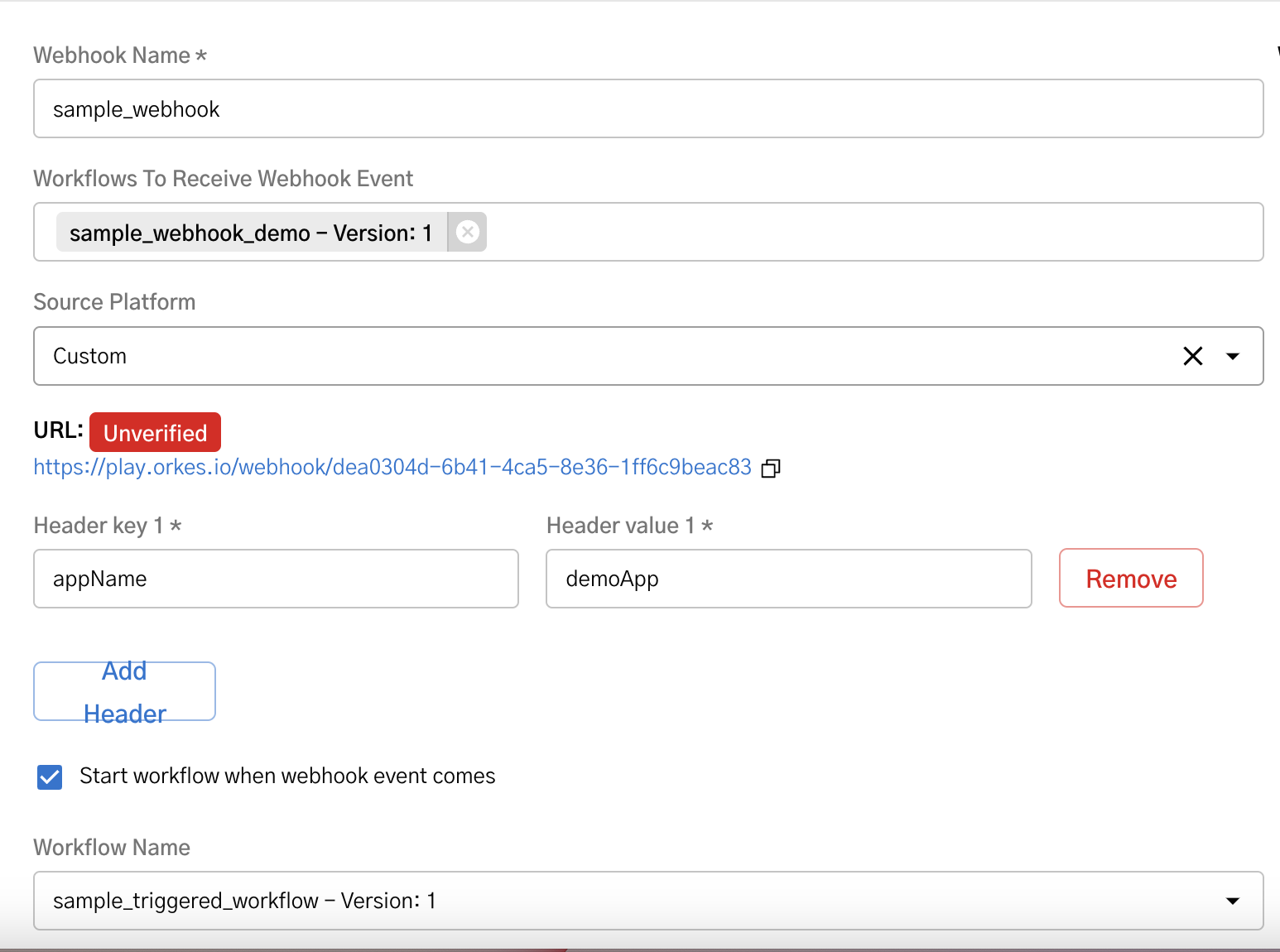This screenshot has width=1280, height=952.
Task: Click the Add Header button
Action: click(124, 691)
